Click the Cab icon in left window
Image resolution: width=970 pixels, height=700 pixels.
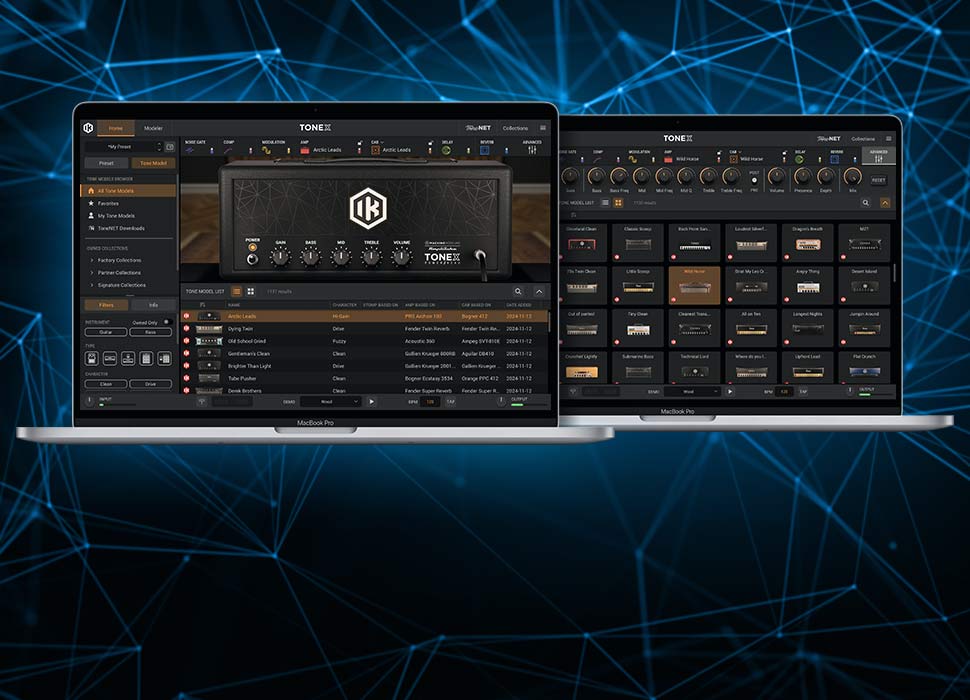click(x=375, y=150)
